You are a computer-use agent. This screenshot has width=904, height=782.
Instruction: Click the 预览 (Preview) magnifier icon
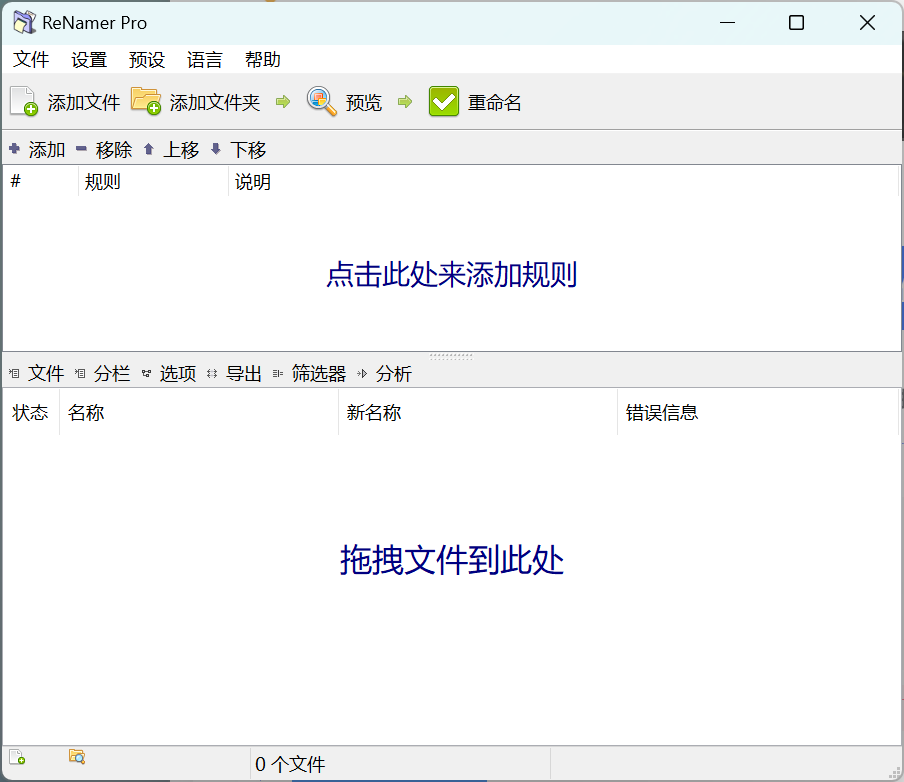point(322,102)
